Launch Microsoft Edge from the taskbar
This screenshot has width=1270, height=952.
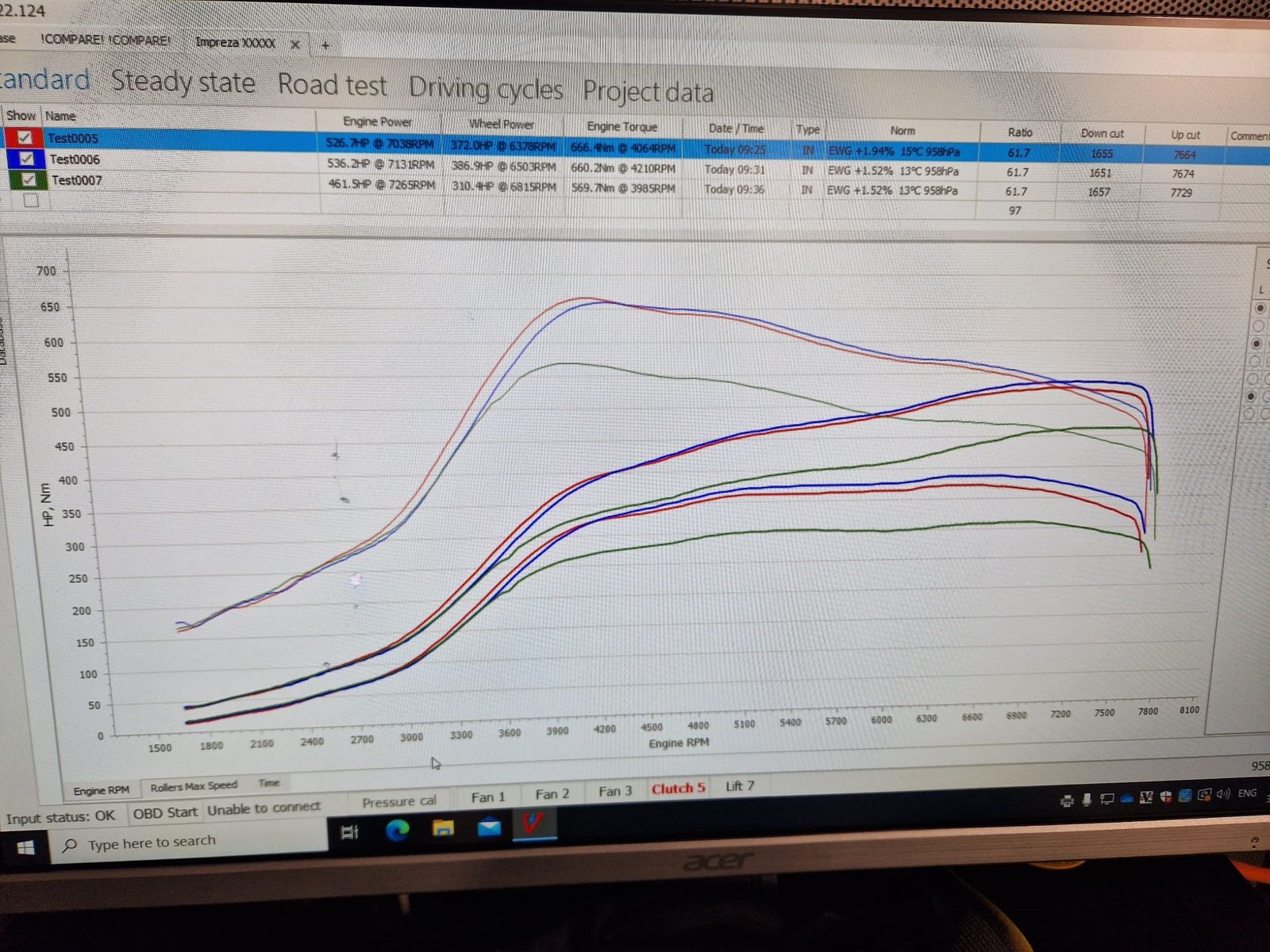click(x=397, y=830)
